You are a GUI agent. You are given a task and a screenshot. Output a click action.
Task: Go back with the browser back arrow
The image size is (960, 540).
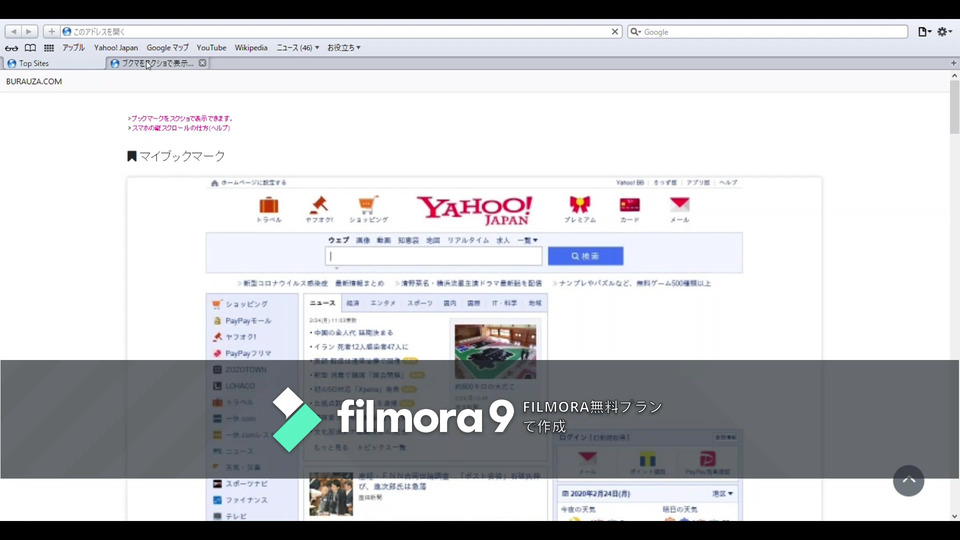[x=13, y=31]
